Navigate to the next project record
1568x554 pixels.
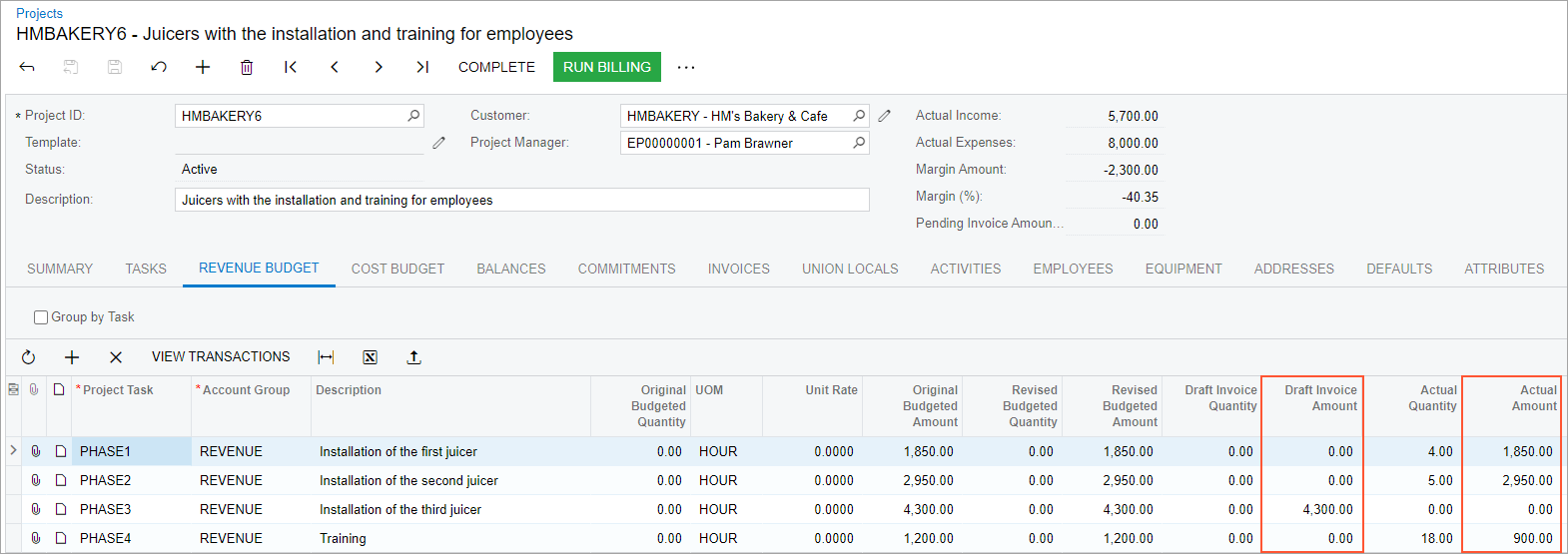click(379, 67)
